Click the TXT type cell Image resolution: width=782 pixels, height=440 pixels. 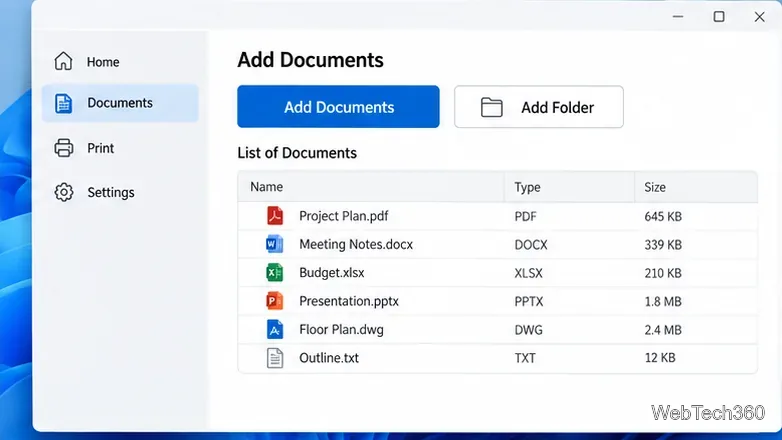pos(525,358)
